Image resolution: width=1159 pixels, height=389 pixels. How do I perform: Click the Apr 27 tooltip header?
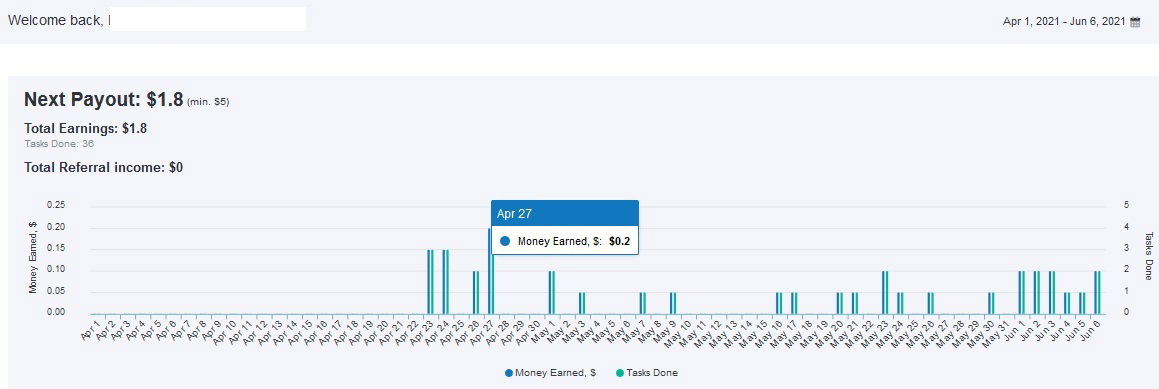565,214
